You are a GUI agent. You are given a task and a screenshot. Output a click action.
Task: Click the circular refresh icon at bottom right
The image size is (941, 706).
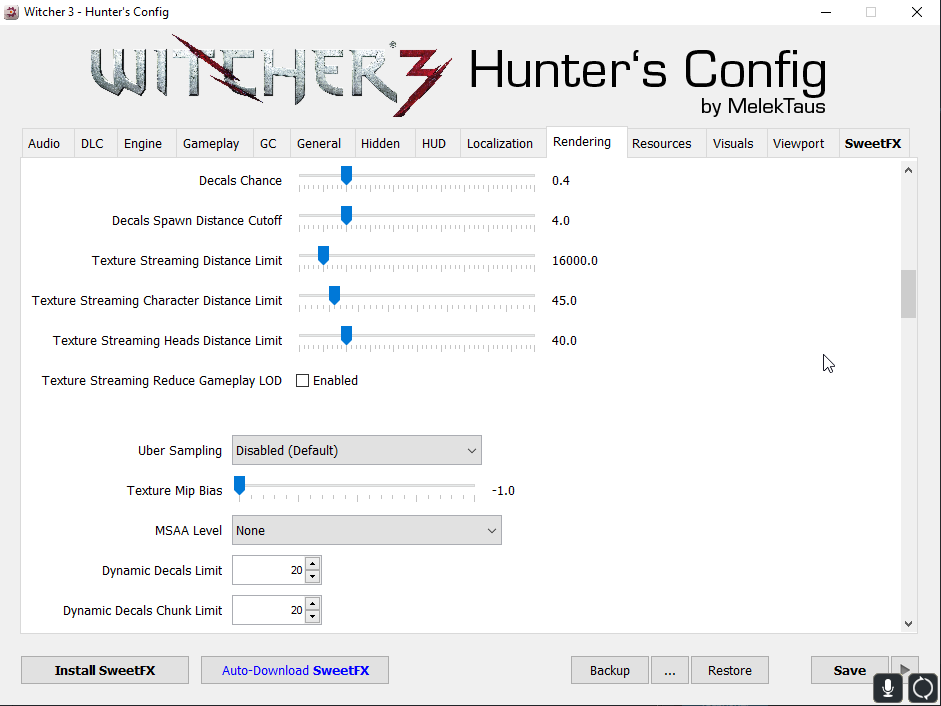coord(922,687)
